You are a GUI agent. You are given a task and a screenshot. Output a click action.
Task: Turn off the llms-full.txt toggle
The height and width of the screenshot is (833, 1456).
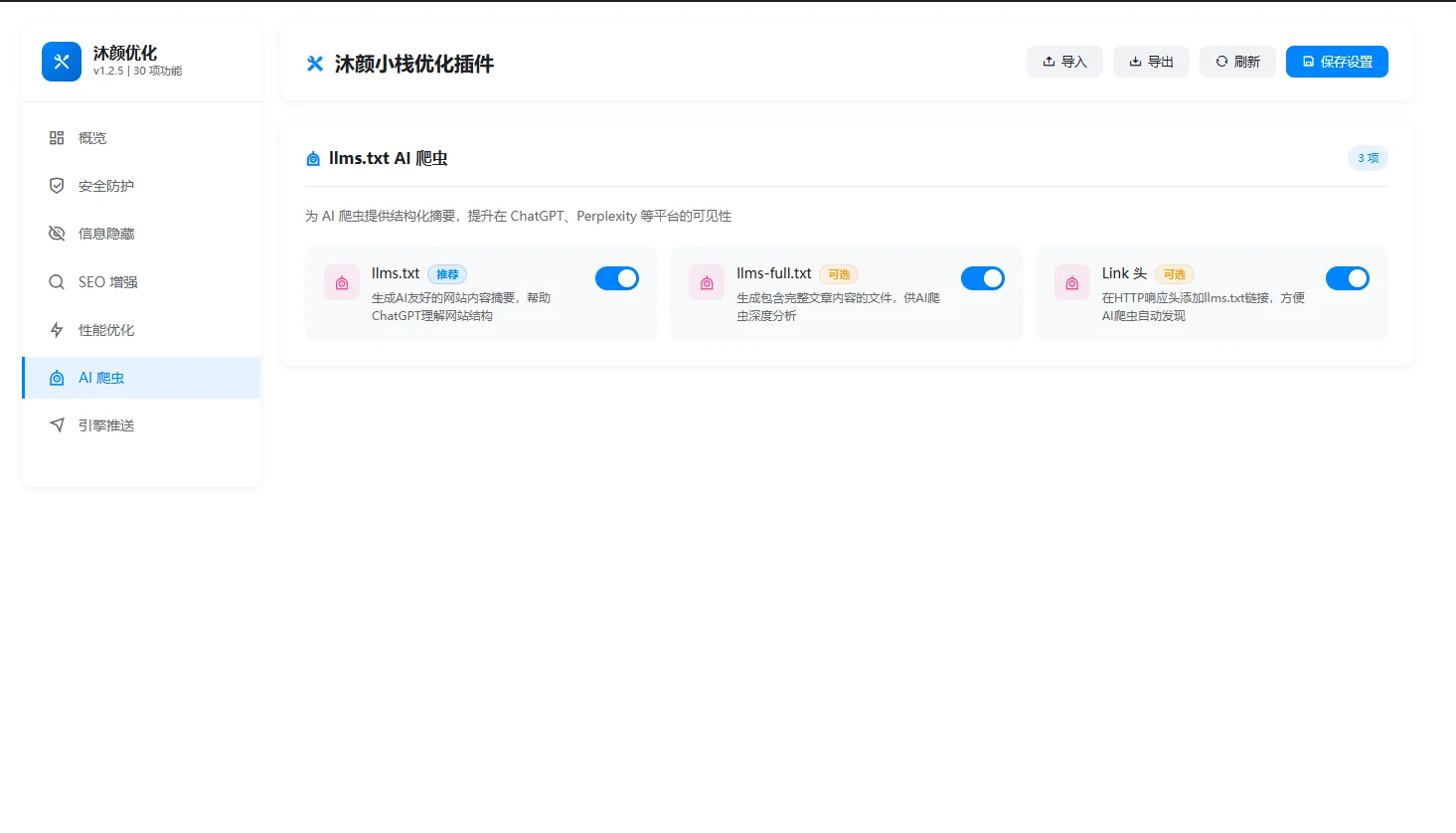[982, 278]
